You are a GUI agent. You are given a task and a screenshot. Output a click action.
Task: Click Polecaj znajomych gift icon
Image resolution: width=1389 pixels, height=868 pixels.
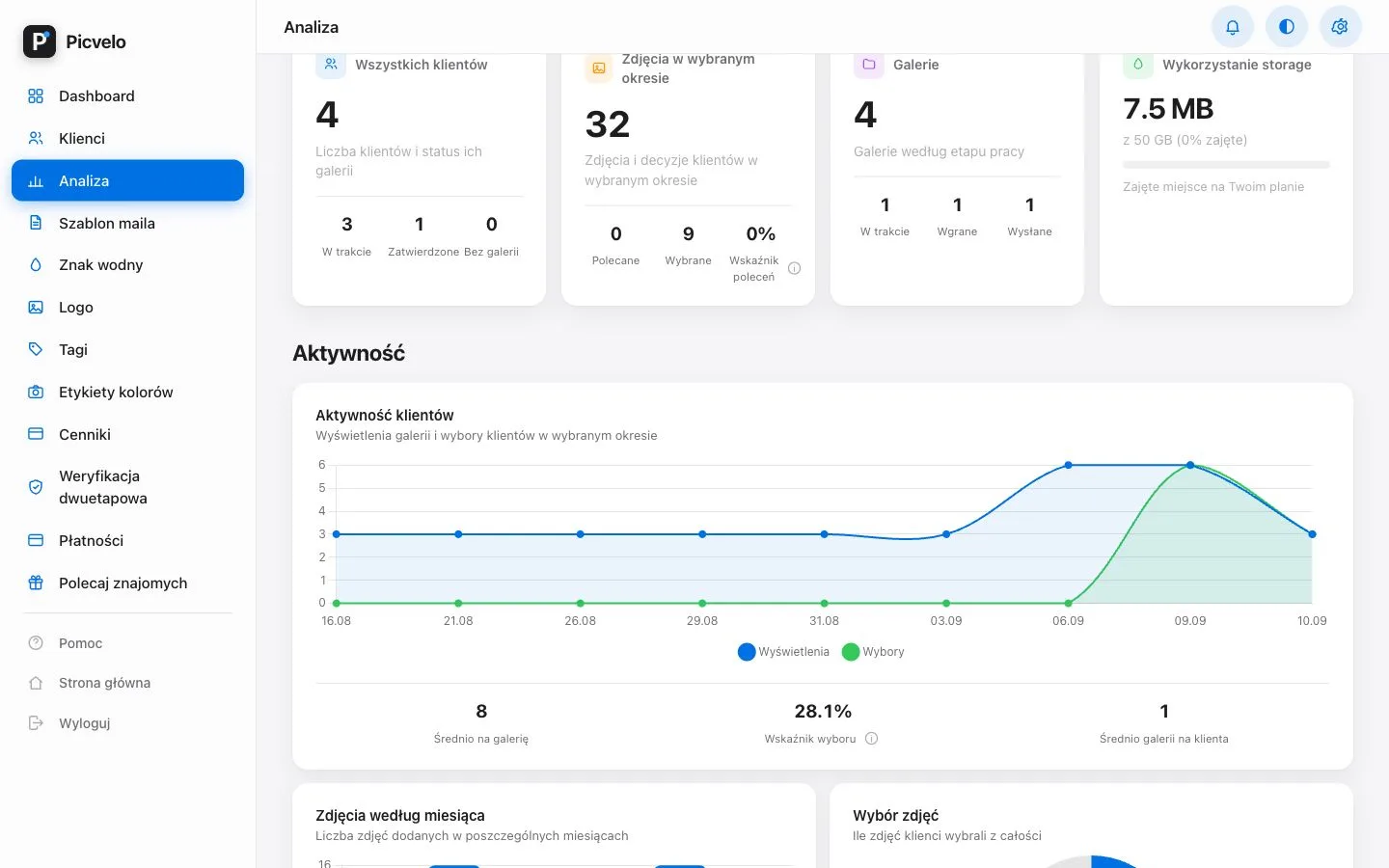click(36, 583)
